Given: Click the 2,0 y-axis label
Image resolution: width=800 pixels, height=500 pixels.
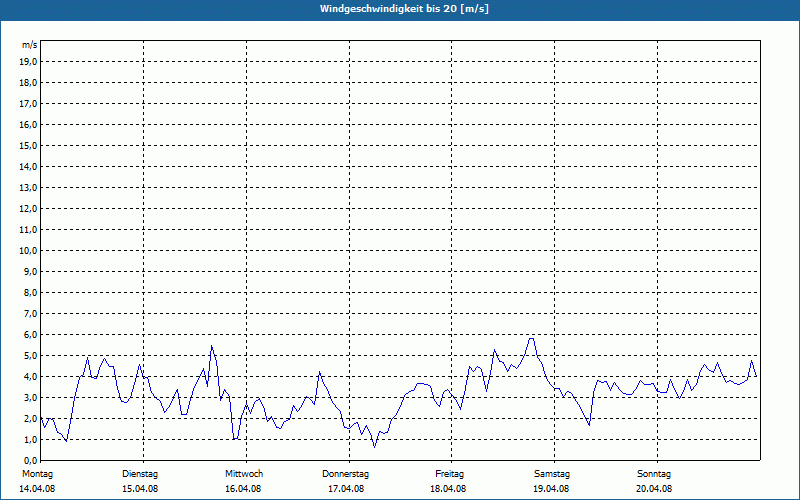Looking at the screenshot, I should pyautogui.click(x=30, y=418).
